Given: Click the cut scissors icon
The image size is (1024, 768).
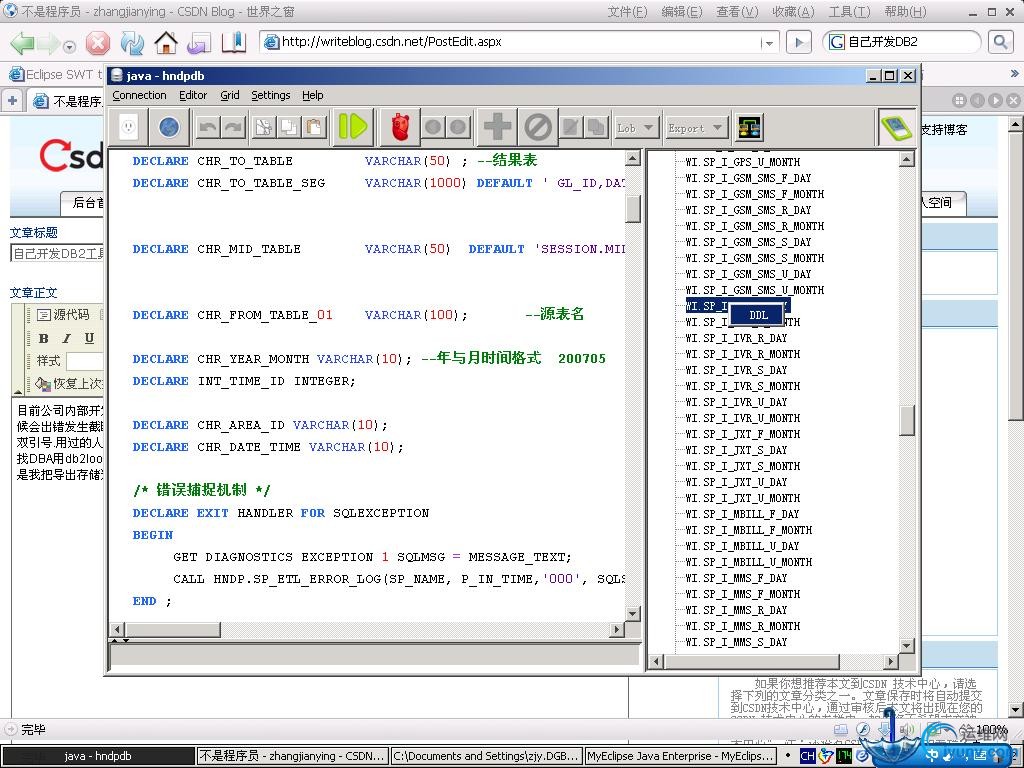Looking at the screenshot, I should click(263, 127).
